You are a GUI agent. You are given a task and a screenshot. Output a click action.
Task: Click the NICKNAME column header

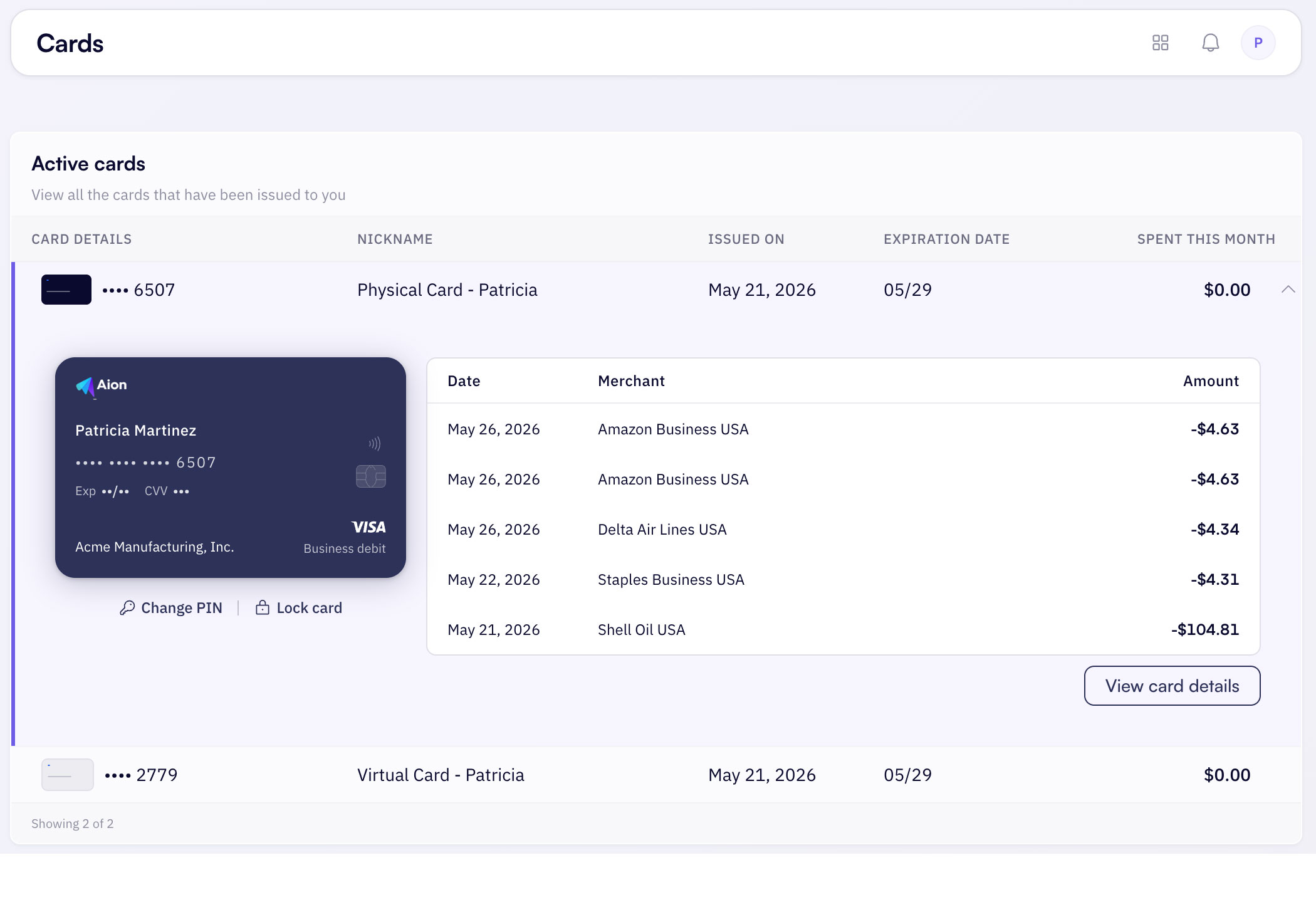point(395,239)
